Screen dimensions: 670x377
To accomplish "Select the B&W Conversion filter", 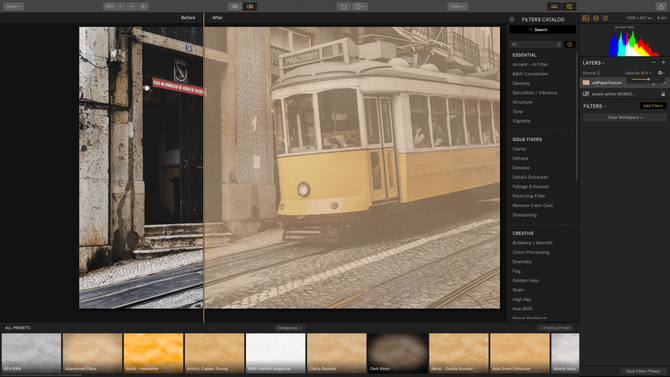I will (x=530, y=74).
